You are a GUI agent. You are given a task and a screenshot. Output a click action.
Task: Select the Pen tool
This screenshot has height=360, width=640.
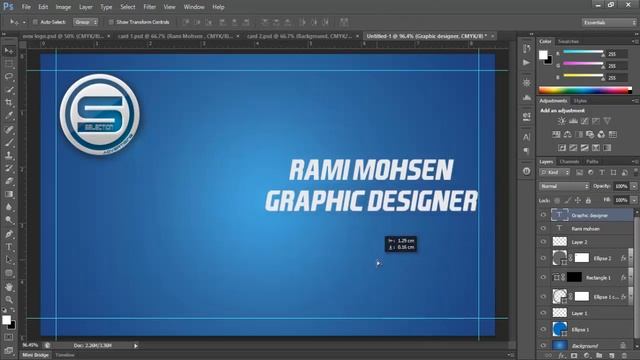point(9,234)
